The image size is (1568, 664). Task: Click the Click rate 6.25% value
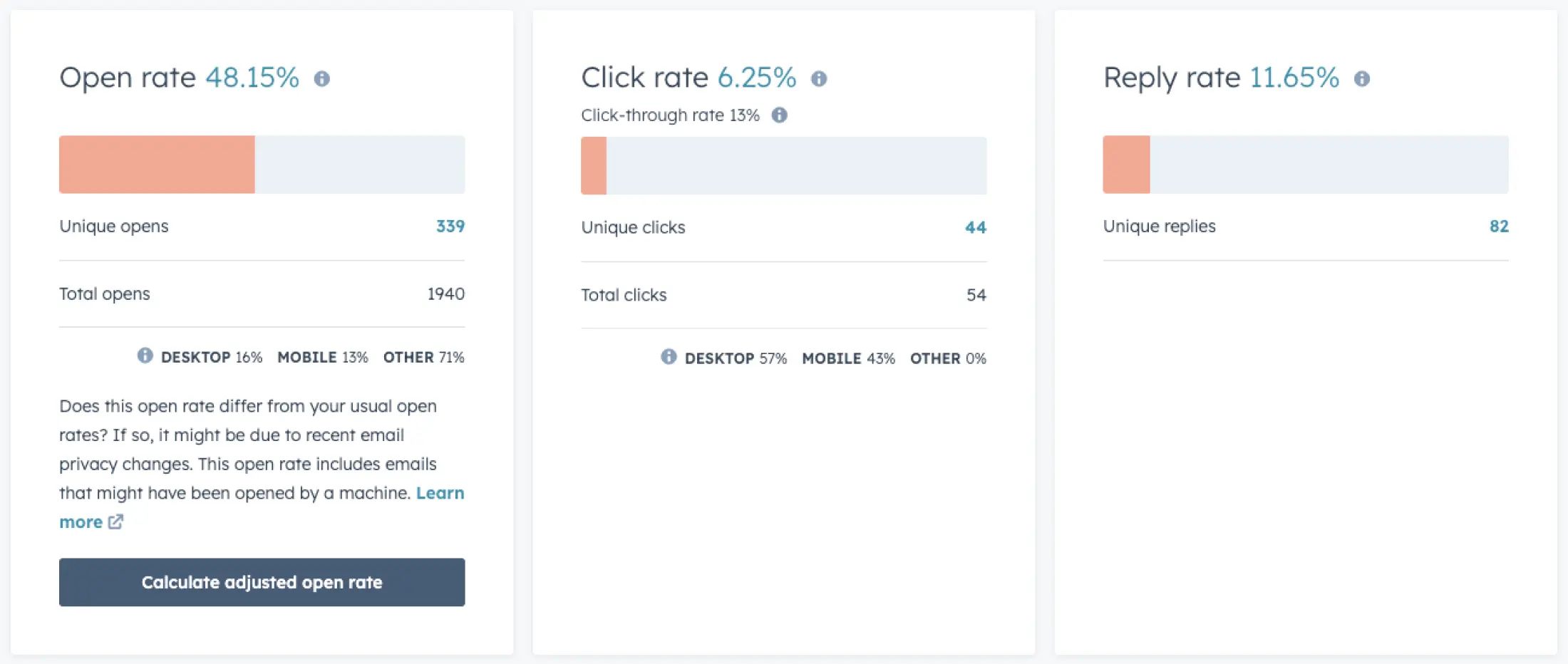coord(756,78)
